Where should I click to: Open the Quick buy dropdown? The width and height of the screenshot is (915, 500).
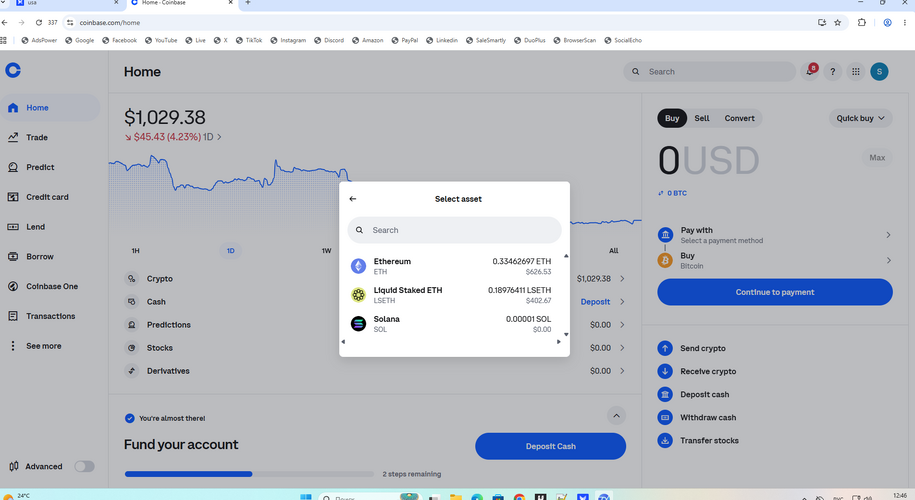(x=861, y=118)
